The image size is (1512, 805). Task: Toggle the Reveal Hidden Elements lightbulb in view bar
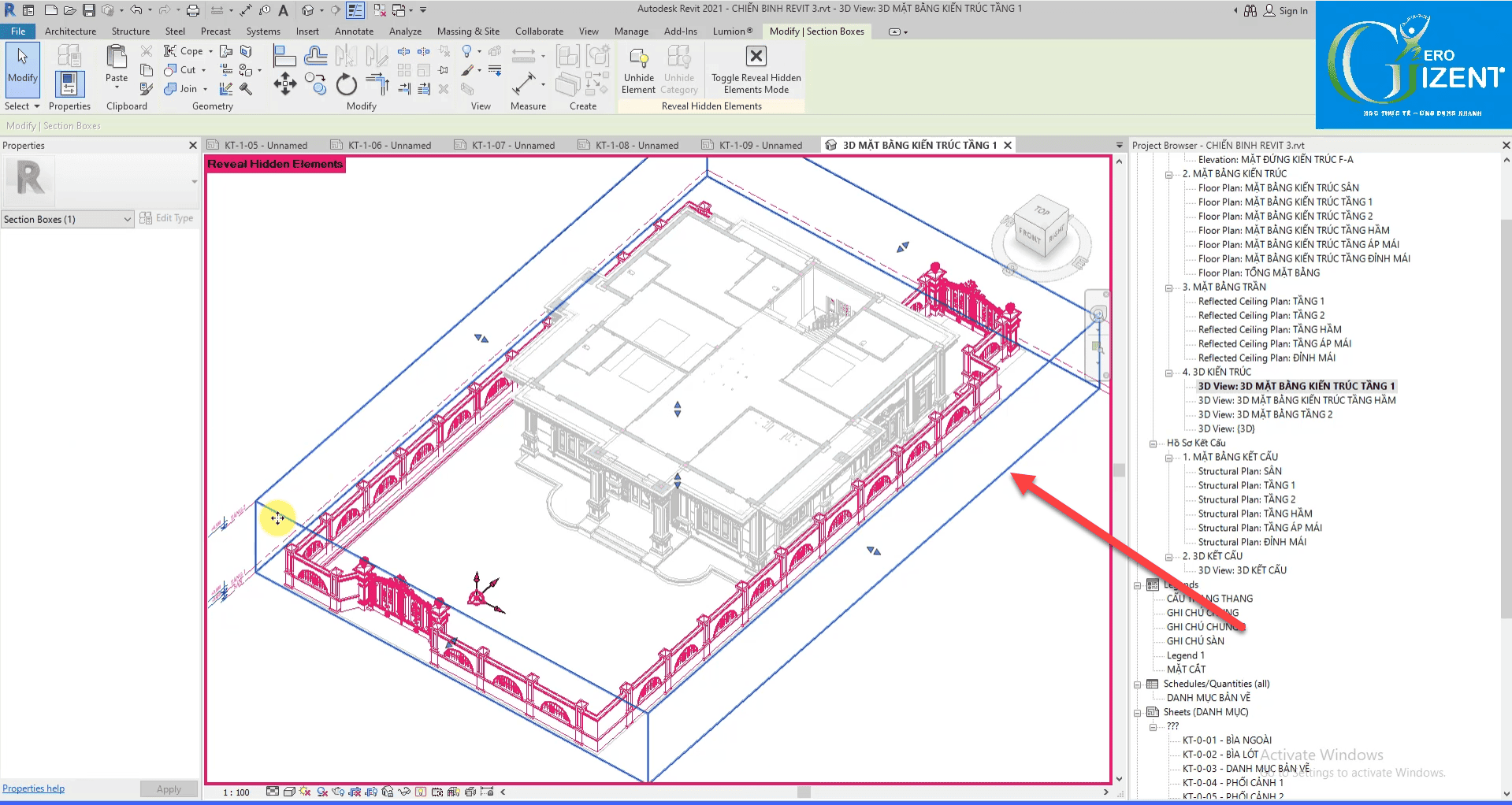[x=421, y=792]
